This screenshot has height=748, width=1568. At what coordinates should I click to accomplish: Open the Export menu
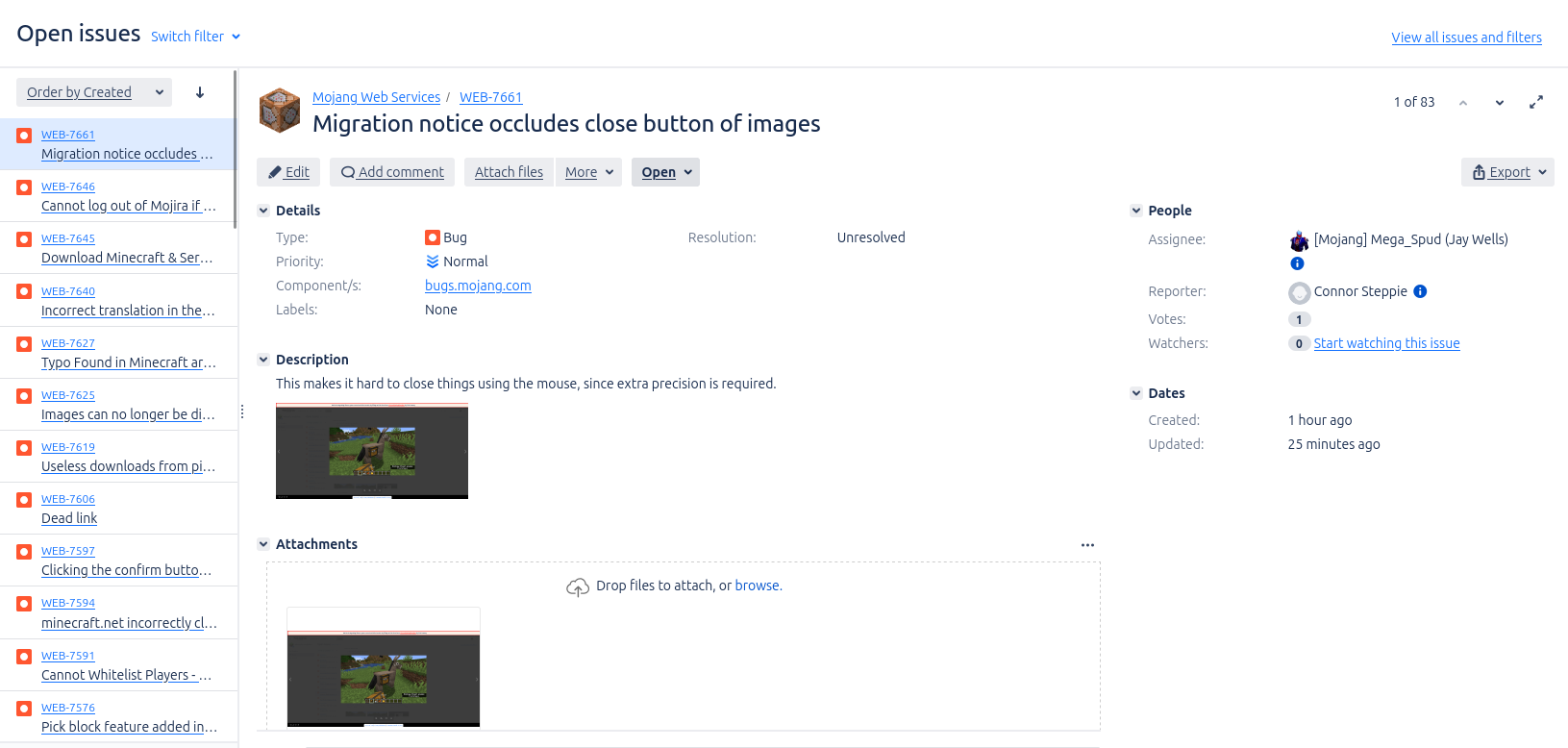coord(1507,172)
